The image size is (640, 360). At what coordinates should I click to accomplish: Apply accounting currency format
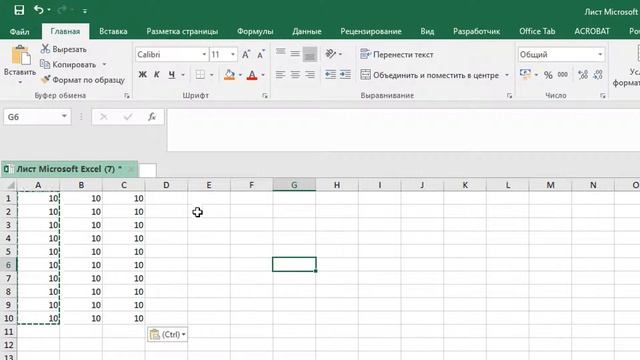click(x=525, y=74)
